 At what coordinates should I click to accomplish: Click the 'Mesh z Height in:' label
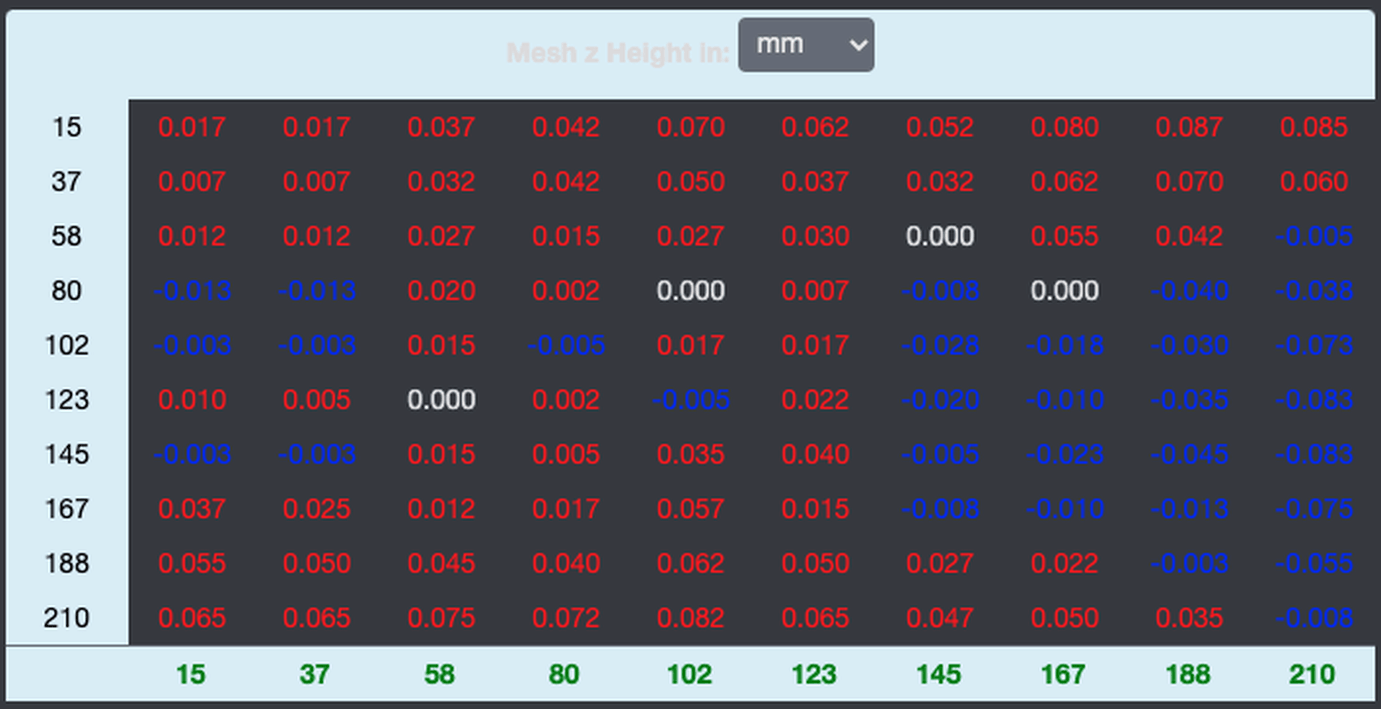click(x=618, y=52)
